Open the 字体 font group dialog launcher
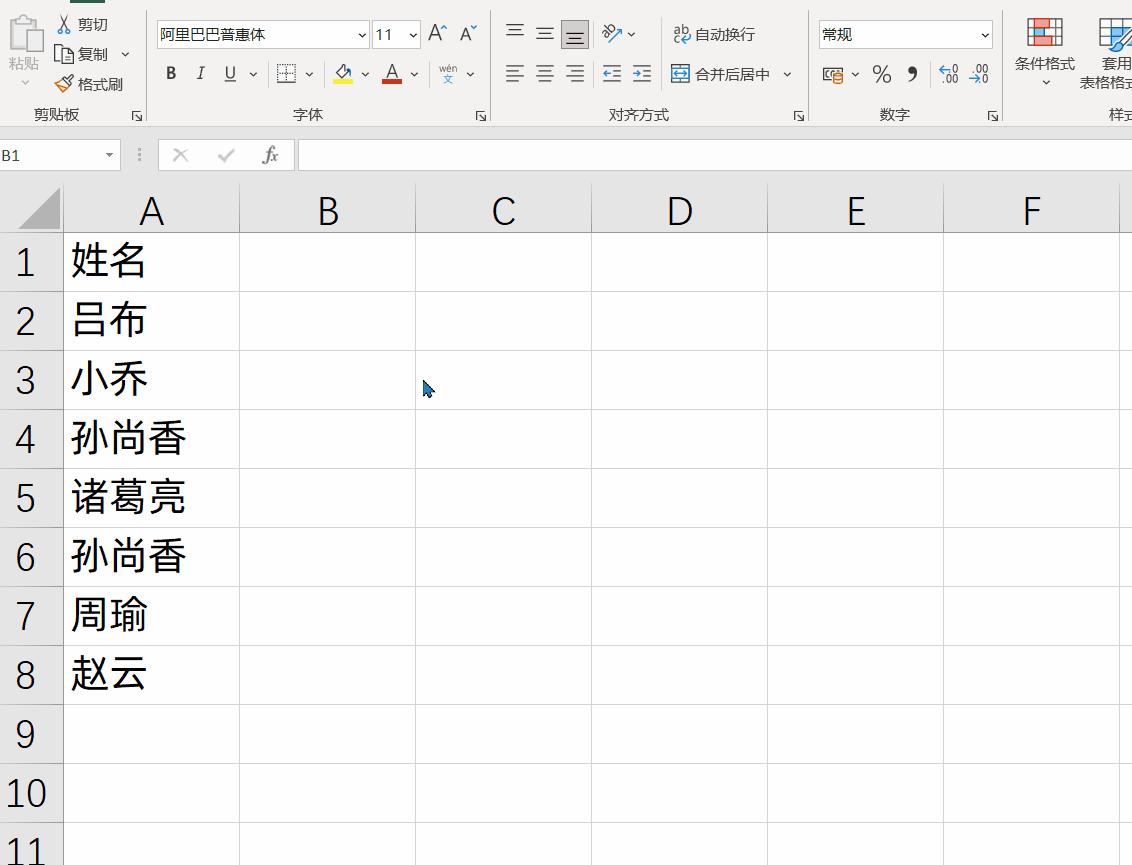Screen dimensions: 1132x865 [480, 115]
